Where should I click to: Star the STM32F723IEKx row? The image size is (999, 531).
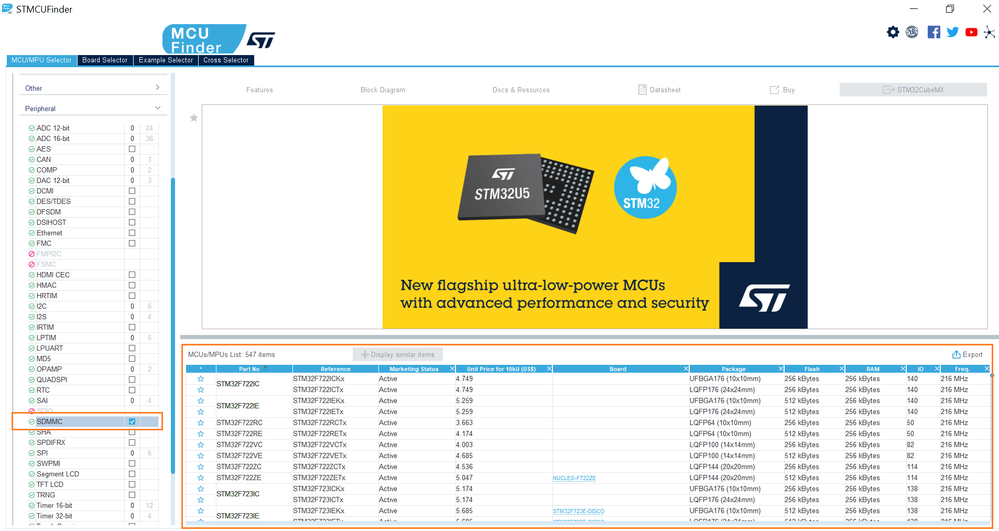tap(201, 511)
